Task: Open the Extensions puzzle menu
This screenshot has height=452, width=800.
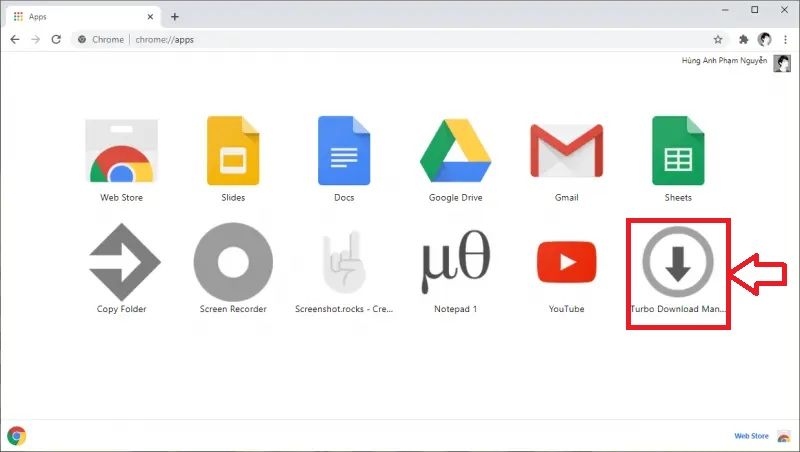Action: (x=743, y=39)
